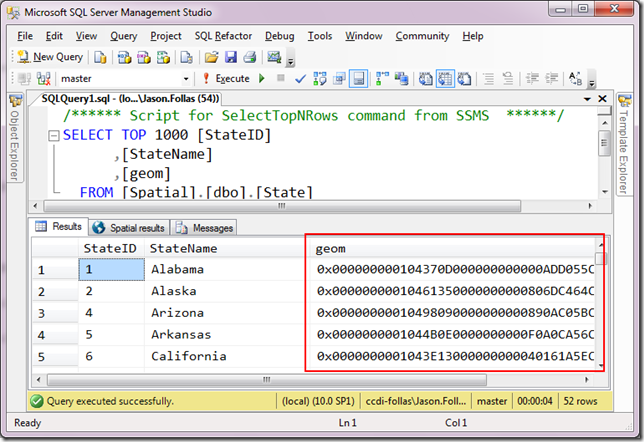Expand the Object Explorer side panel
Screen dimensions: 644x442
coord(14,138)
